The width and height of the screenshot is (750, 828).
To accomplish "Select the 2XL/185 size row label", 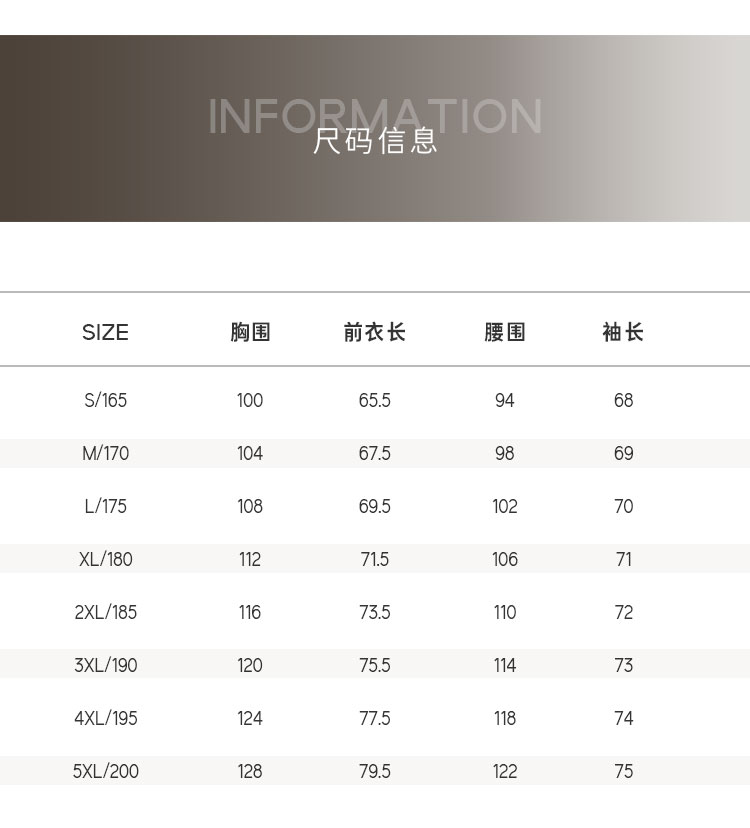I will (105, 613).
